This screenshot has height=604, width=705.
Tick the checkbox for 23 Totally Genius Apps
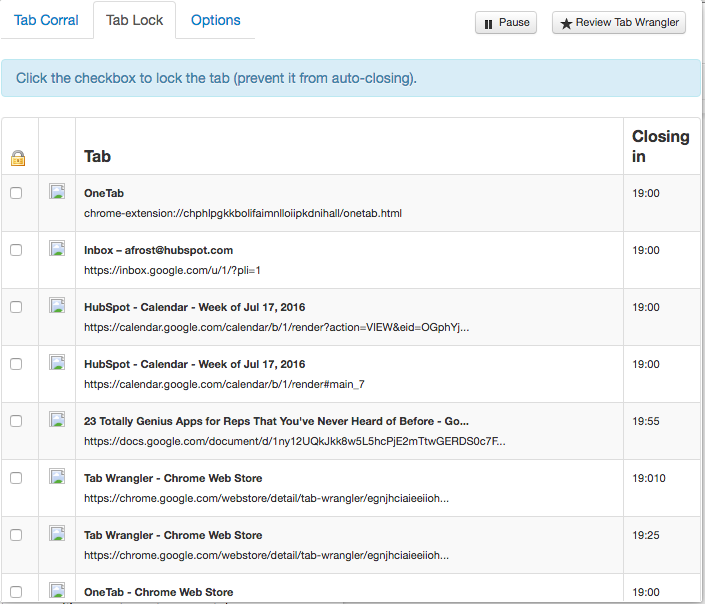[x=16, y=421]
